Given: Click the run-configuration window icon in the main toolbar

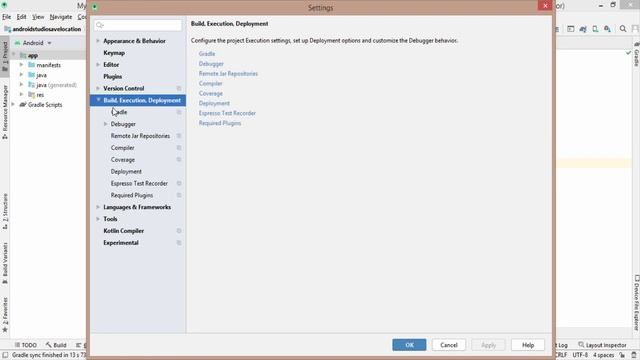Looking at the screenshot, I should [x=571, y=29].
